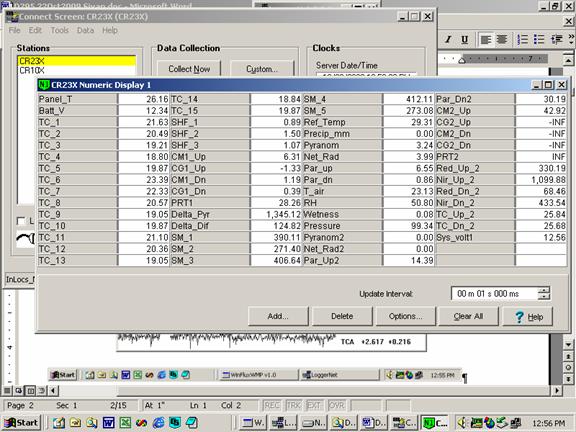The height and width of the screenshot is (432, 576).
Task: Increase Update Interval with up spinner
Action: click(544, 290)
